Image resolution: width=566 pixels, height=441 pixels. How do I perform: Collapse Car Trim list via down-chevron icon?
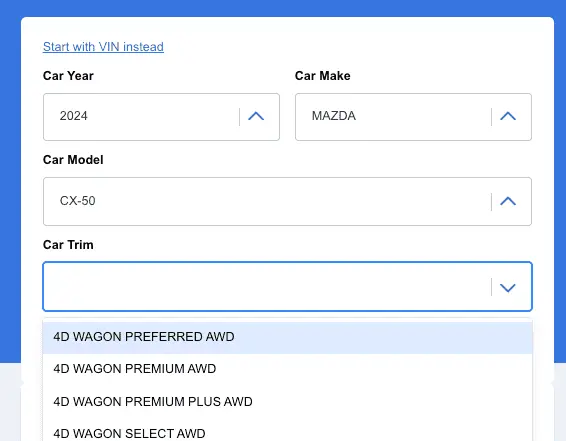tap(508, 288)
